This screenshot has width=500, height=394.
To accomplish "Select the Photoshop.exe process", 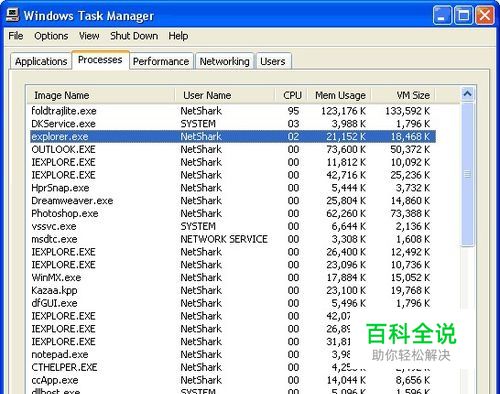I will coord(233,213).
